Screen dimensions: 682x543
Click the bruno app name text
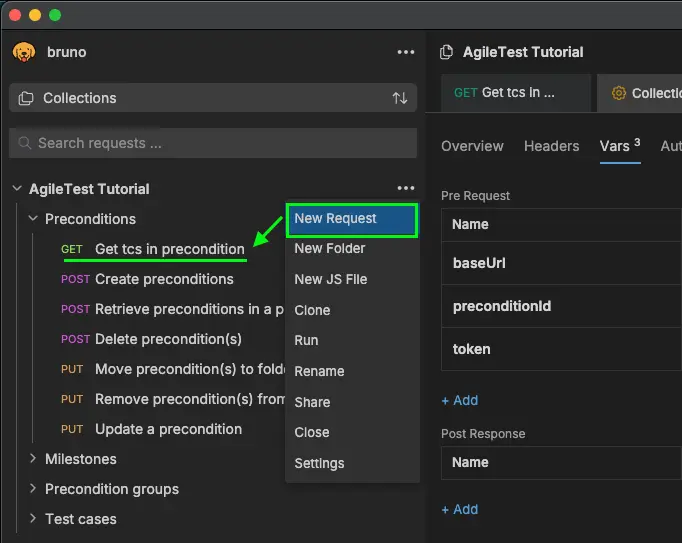[x=67, y=52]
